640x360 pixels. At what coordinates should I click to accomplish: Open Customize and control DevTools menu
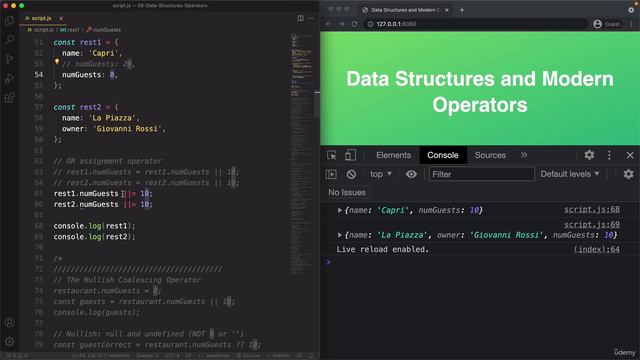(609, 155)
